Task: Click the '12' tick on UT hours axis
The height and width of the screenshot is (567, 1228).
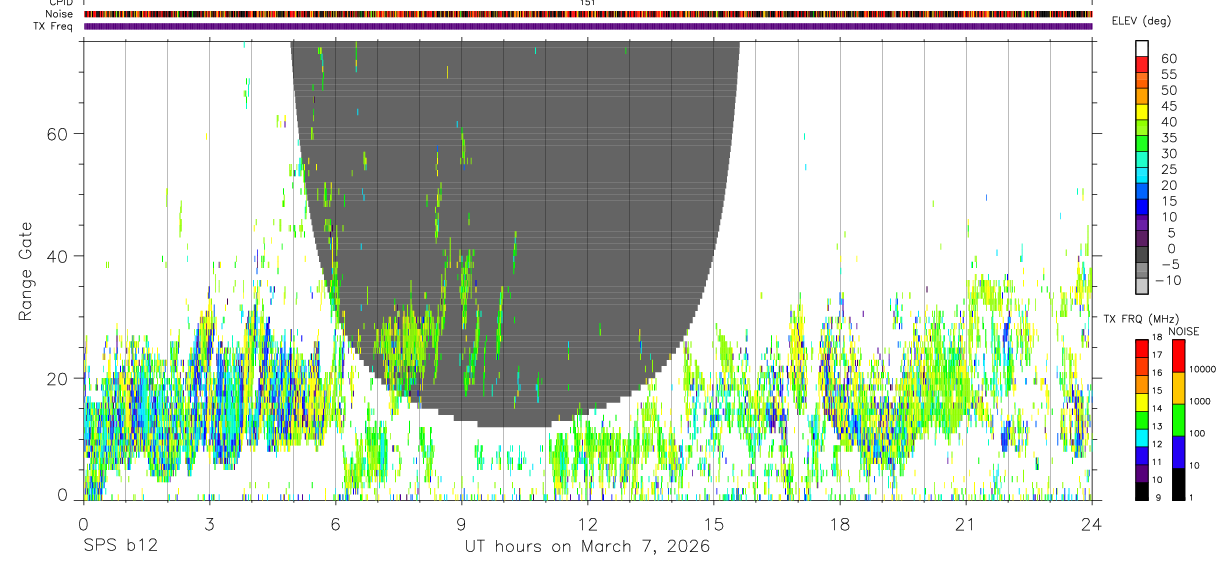Action: coord(587,523)
